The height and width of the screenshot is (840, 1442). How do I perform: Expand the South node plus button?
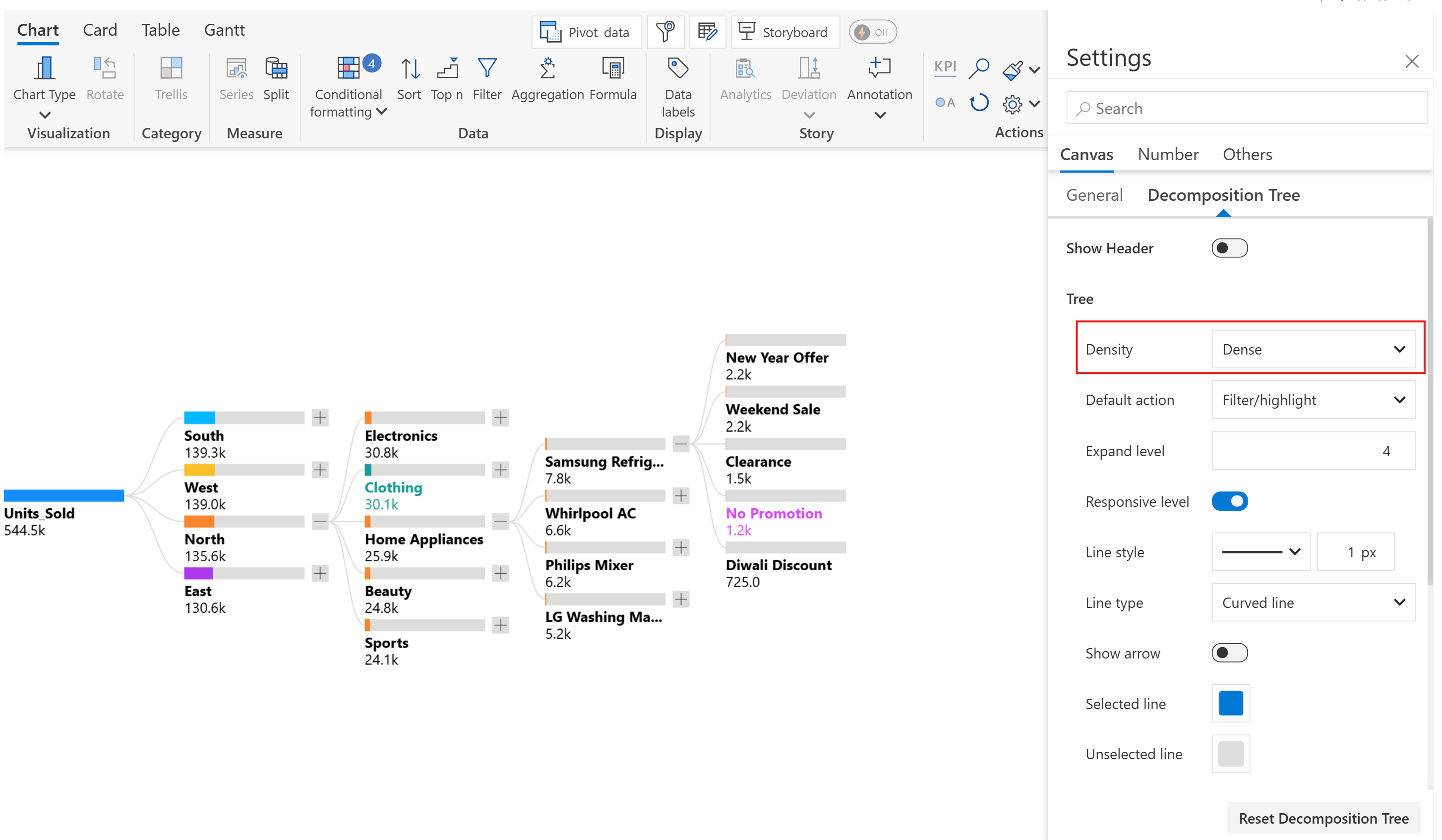click(320, 419)
